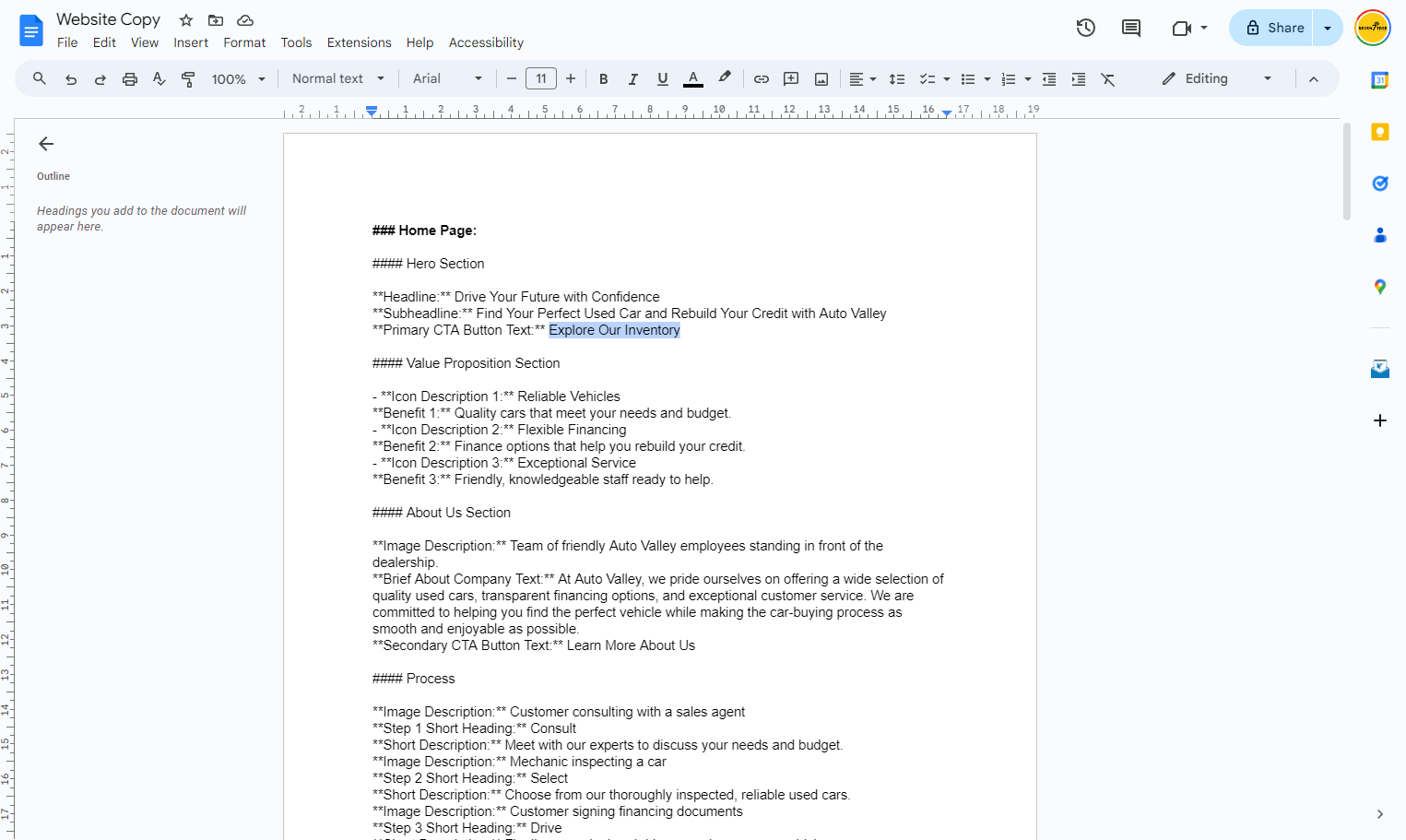Viewport: 1406px width, 840px height.
Task: Increase indent toolbar icon
Action: pyautogui.click(x=1079, y=79)
